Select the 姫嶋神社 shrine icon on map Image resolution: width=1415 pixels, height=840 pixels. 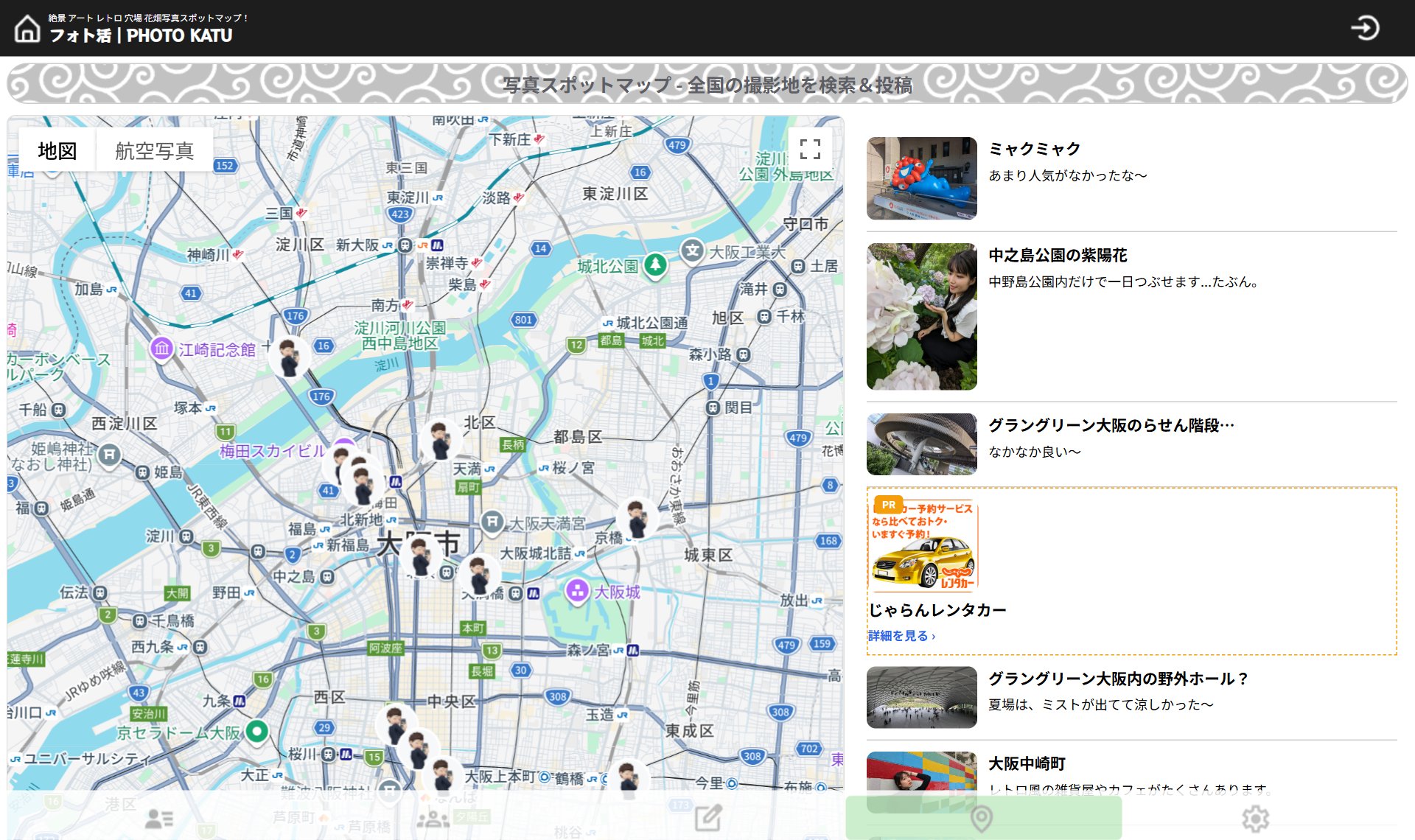click(x=109, y=455)
